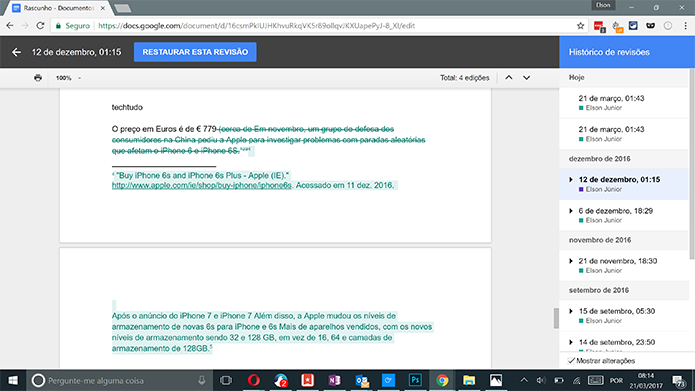The width and height of the screenshot is (695, 391).
Task: Open OneNote from the taskbar
Action: tap(334, 380)
